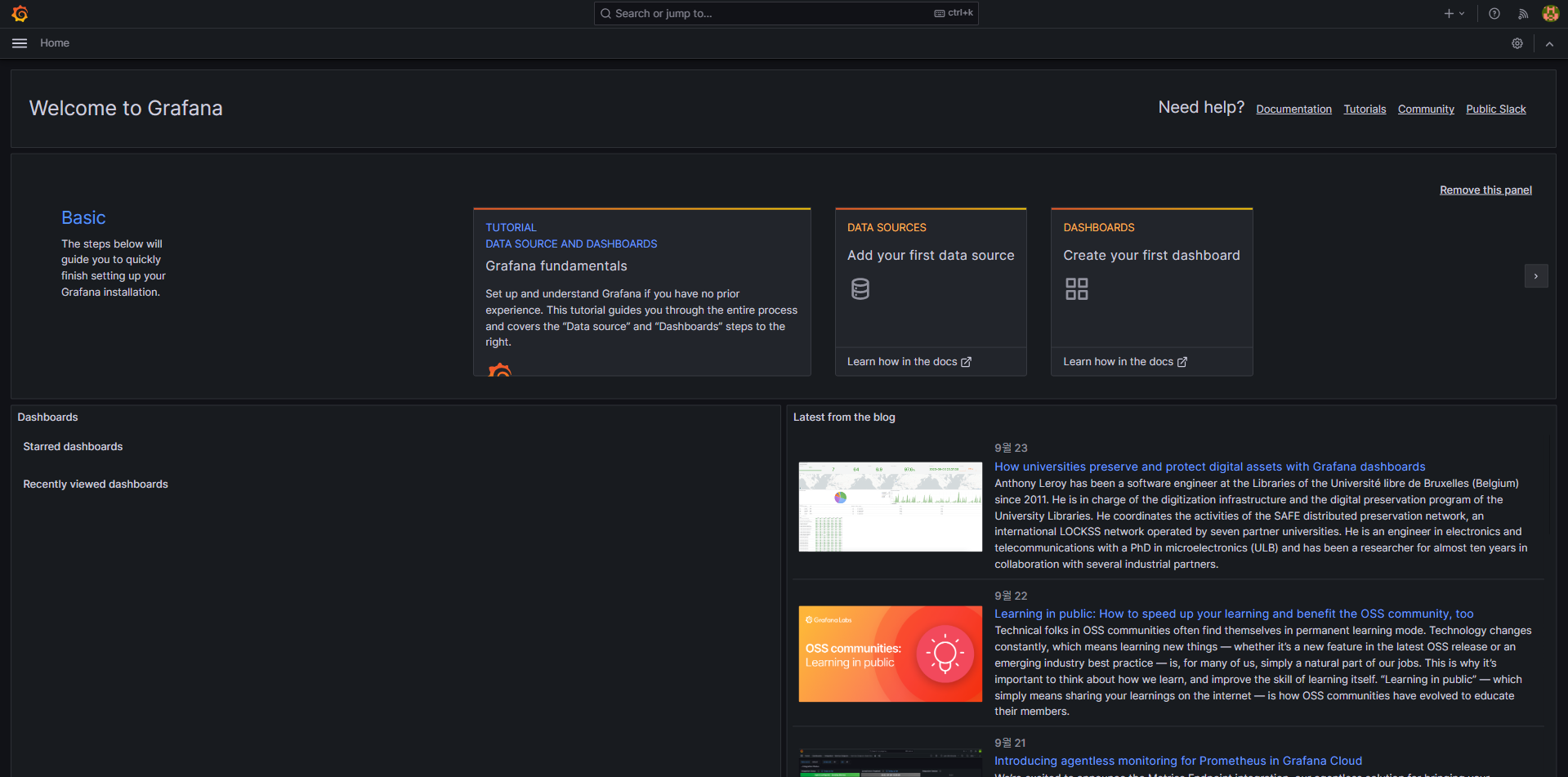Open Learn how in docs for data sources
This screenshot has width=1568, height=777.
909,362
